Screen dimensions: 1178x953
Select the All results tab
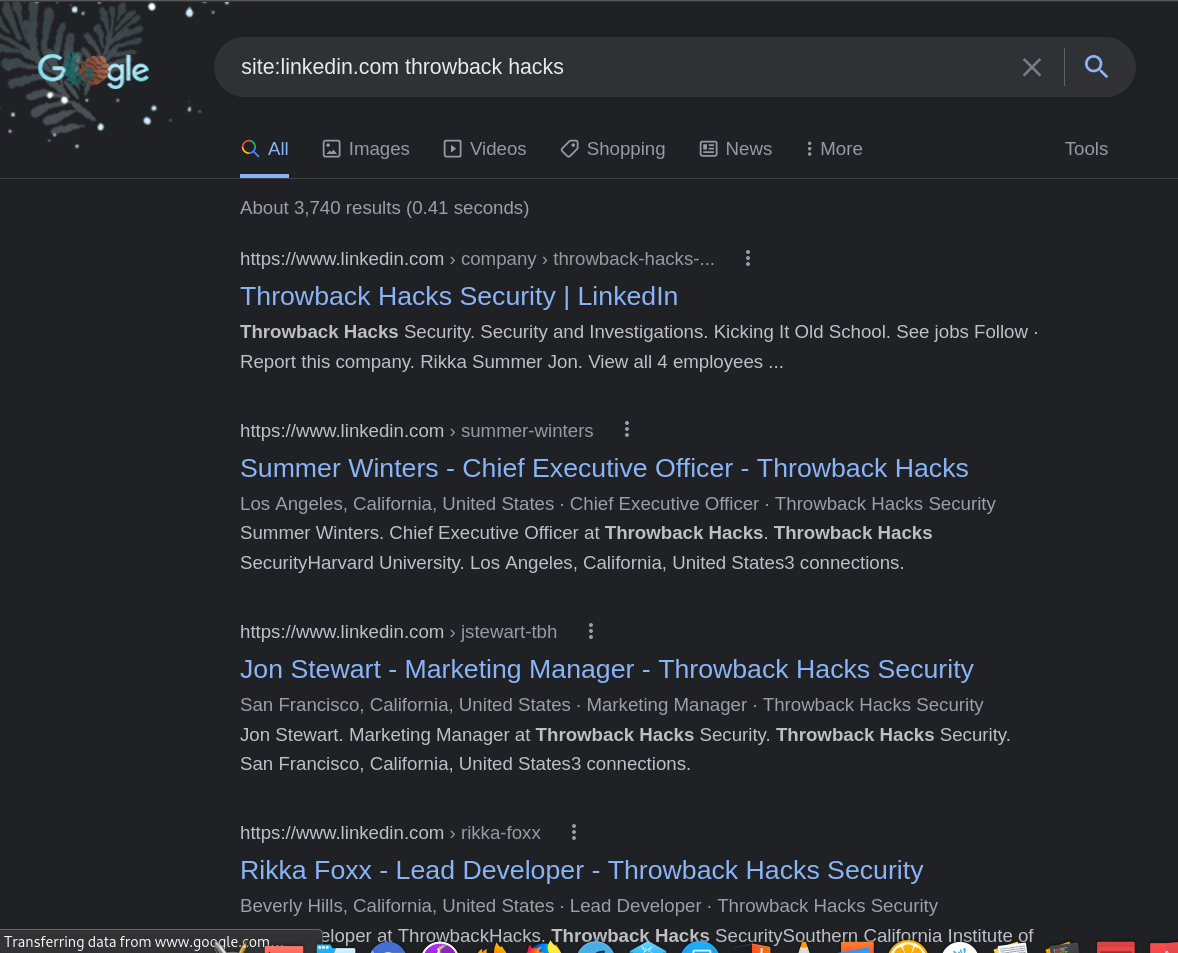click(x=265, y=149)
